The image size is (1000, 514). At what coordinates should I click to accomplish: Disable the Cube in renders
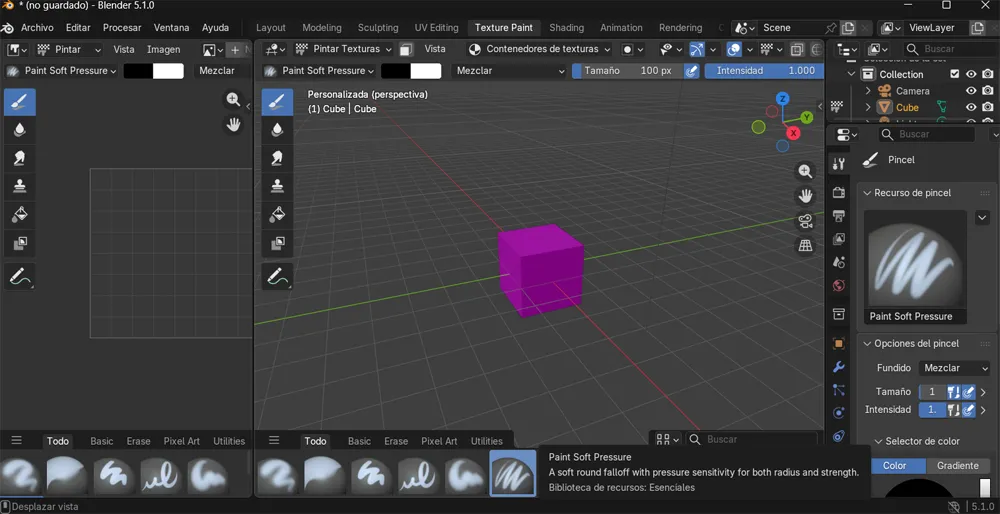click(988, 107)
